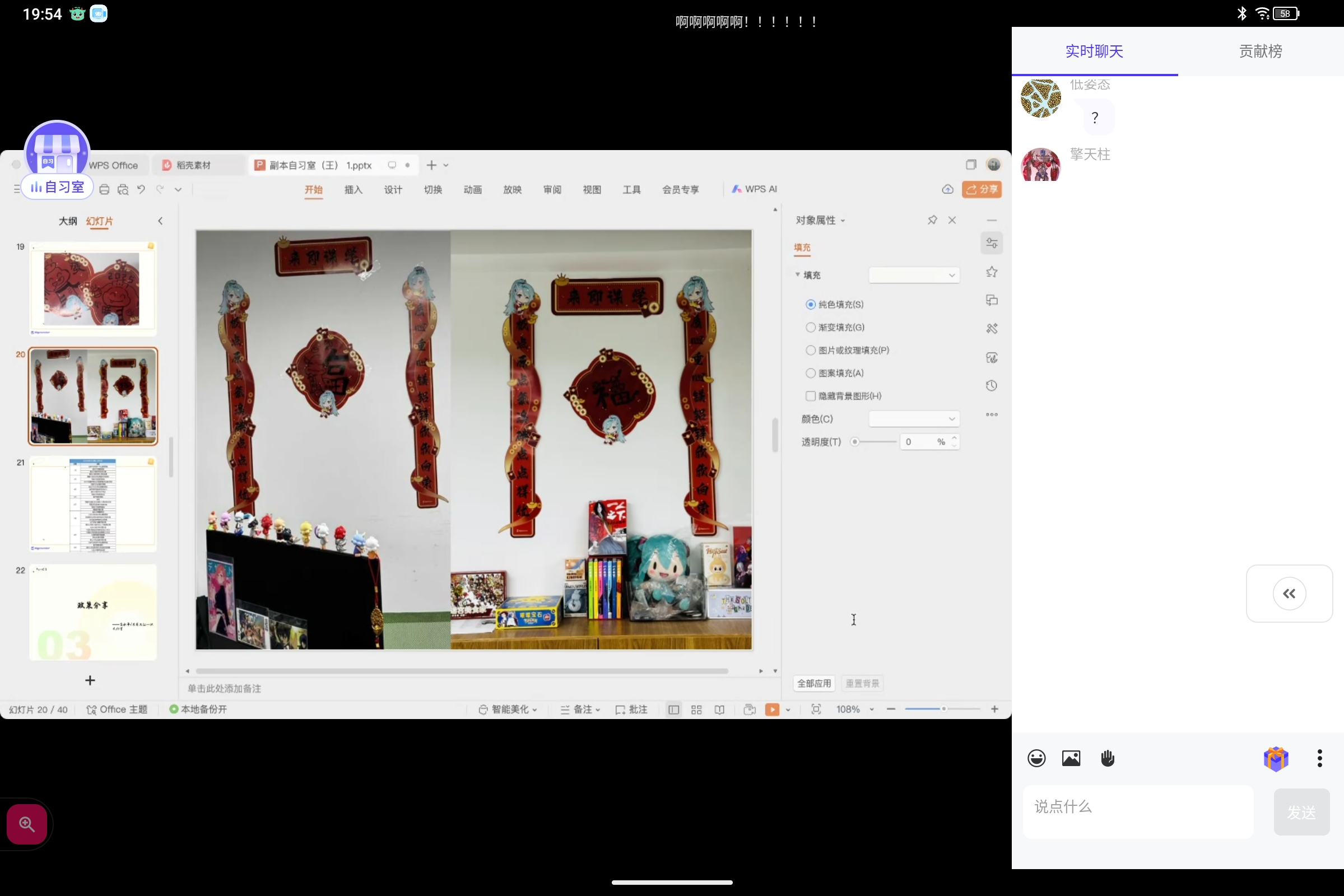Select 纯色填充 solid fill option
The height and width of the screenshot is (896, 1344).
click(x=835, y=305)
